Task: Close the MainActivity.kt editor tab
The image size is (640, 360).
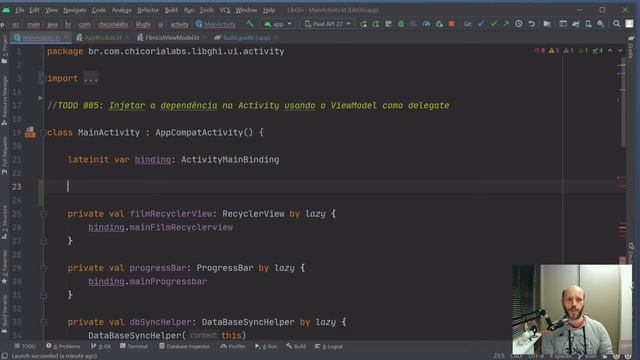Action: pyautogui.click(x=67, y=38)
